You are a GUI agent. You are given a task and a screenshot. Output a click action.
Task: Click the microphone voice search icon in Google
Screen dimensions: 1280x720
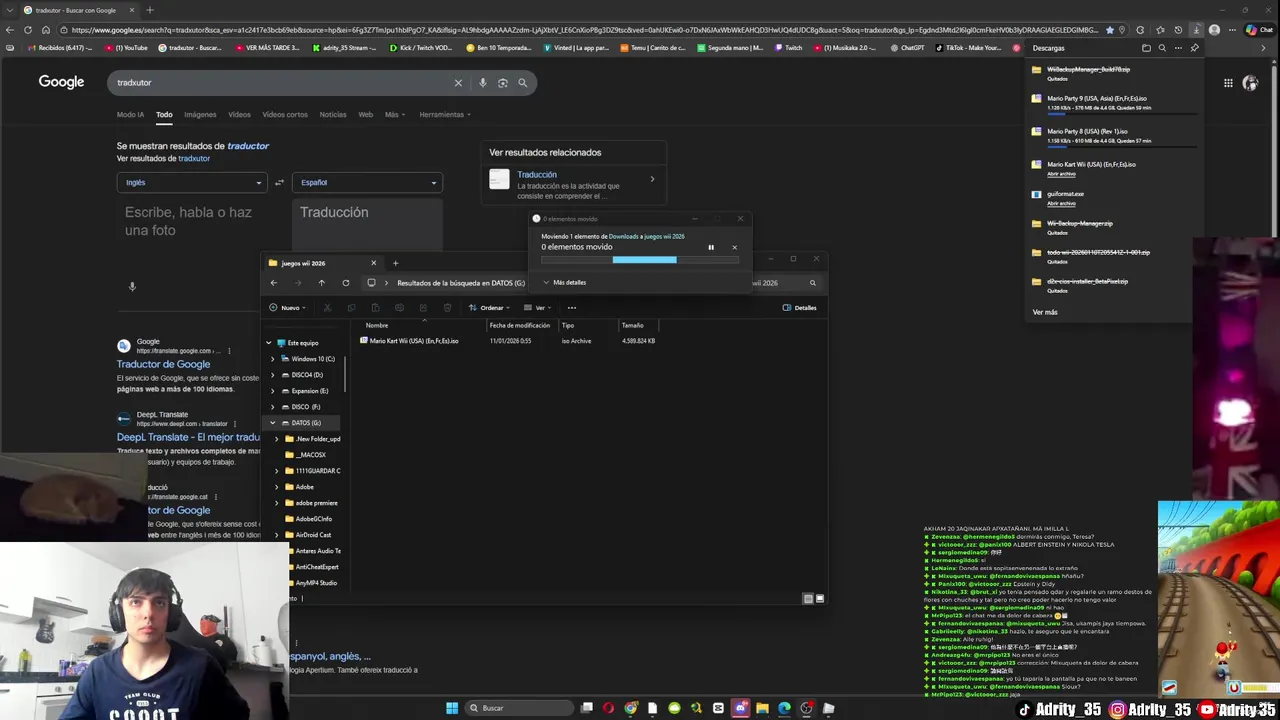482,83
